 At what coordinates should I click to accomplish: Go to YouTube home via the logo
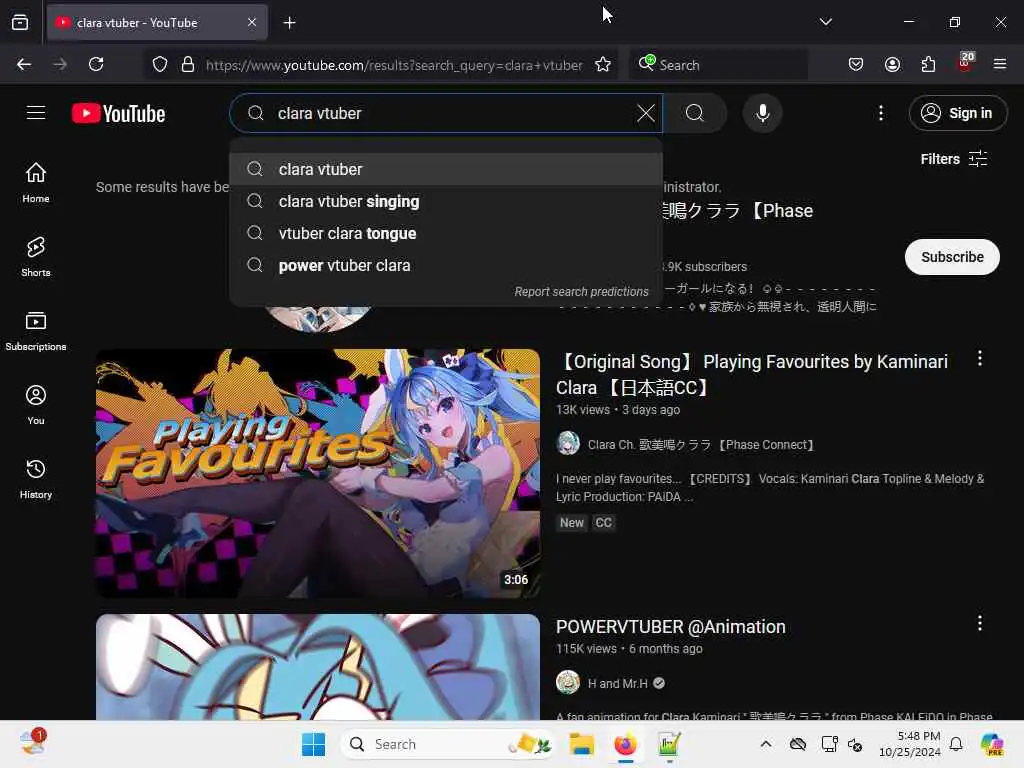118,113
